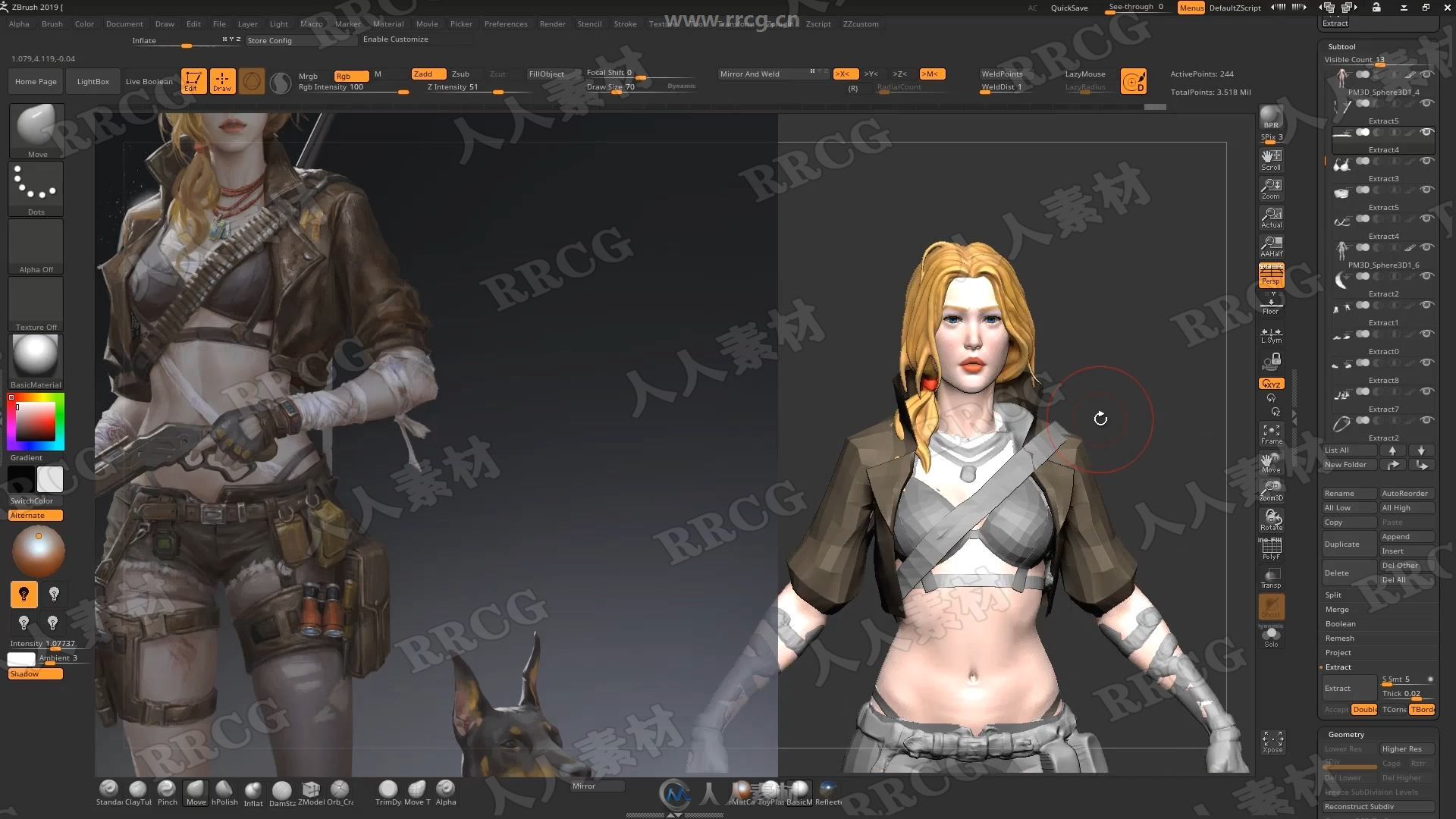1456x819 pixels.
Task: Toggle the Live Boolean mode
Action: tap(148, 80)
